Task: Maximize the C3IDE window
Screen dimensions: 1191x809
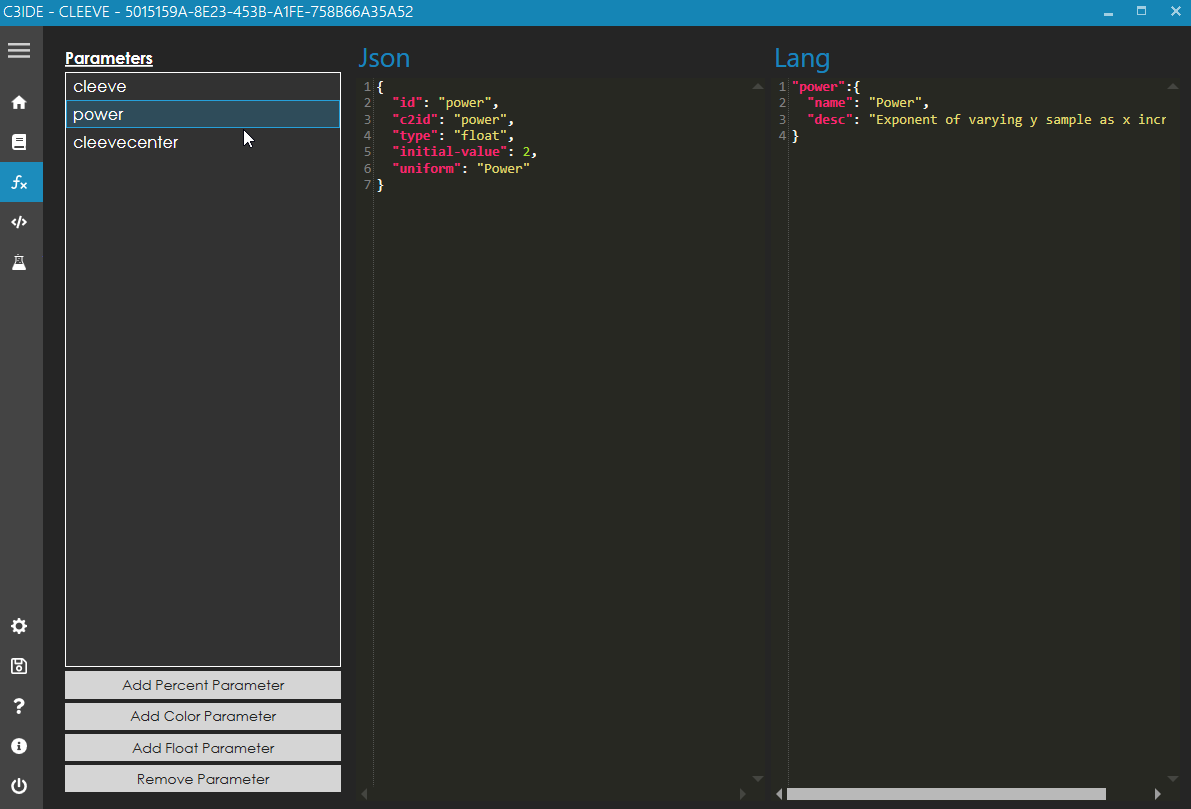Action: tap(1142, 11)
